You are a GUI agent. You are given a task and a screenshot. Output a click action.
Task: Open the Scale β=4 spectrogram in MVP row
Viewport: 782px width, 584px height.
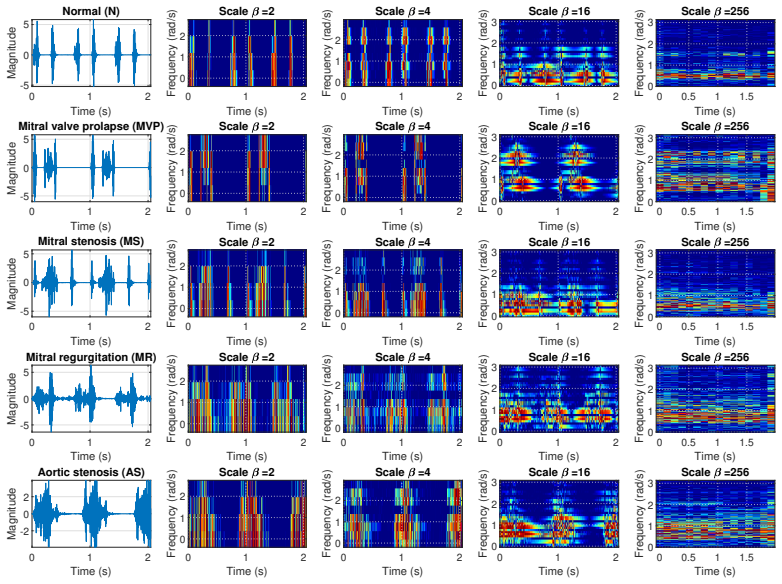click(x=403, y=169)
